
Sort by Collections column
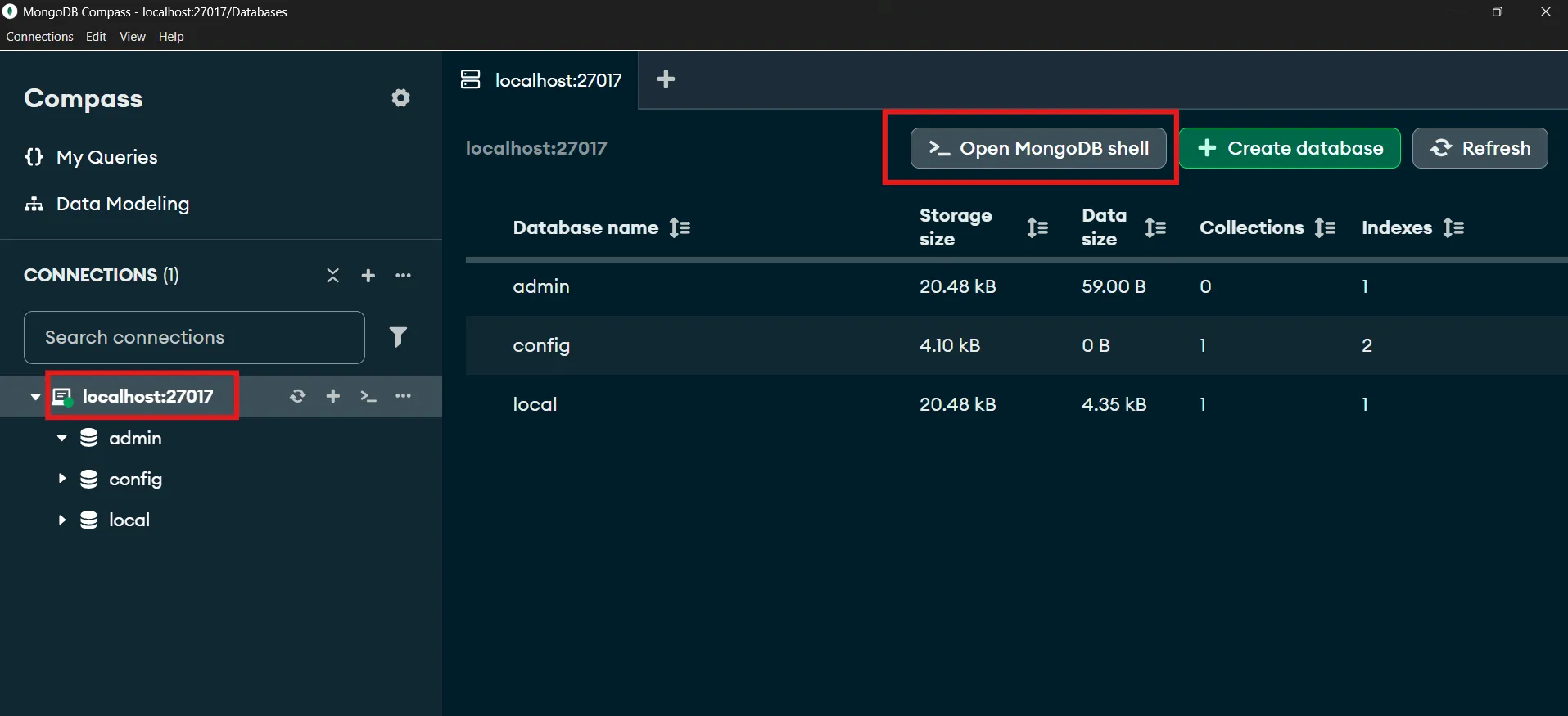click(x=1326, y=227)
